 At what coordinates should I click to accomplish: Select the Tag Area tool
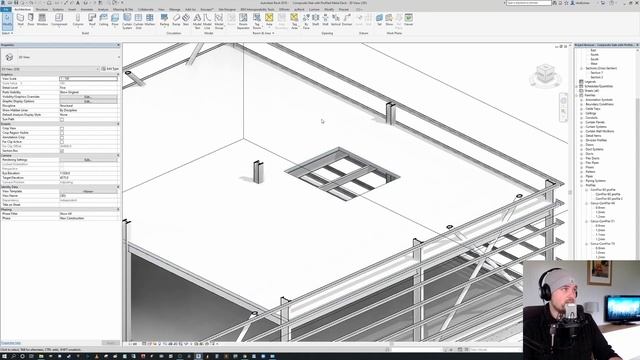click(x=294, y=20)
